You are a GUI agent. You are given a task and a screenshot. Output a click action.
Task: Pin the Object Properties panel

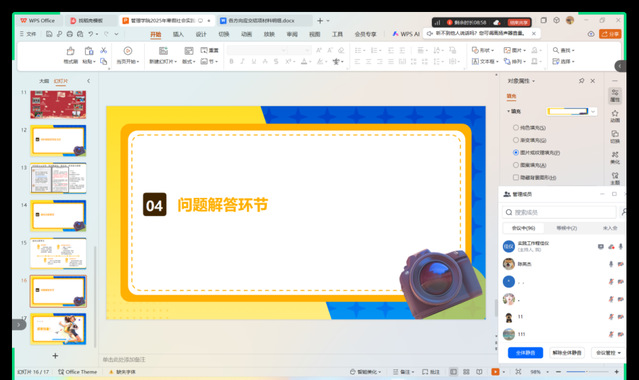click(582, 81)
